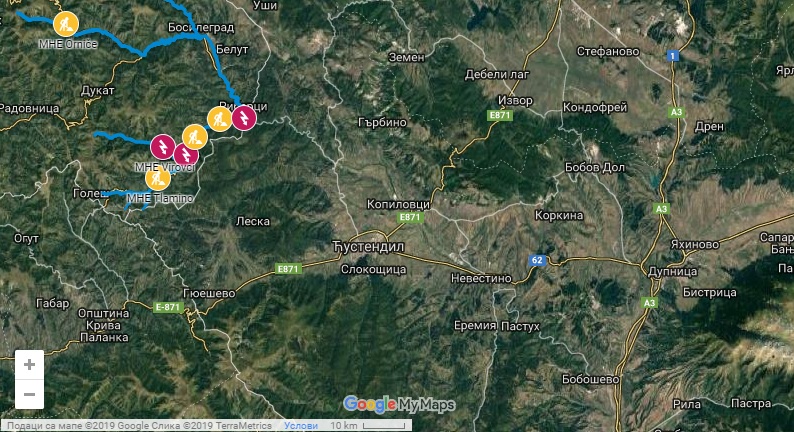This screenshot has width=794, height=432.
Task: Click yellow construction marker left of easternmost lightning marker
Action: (219, 119)
